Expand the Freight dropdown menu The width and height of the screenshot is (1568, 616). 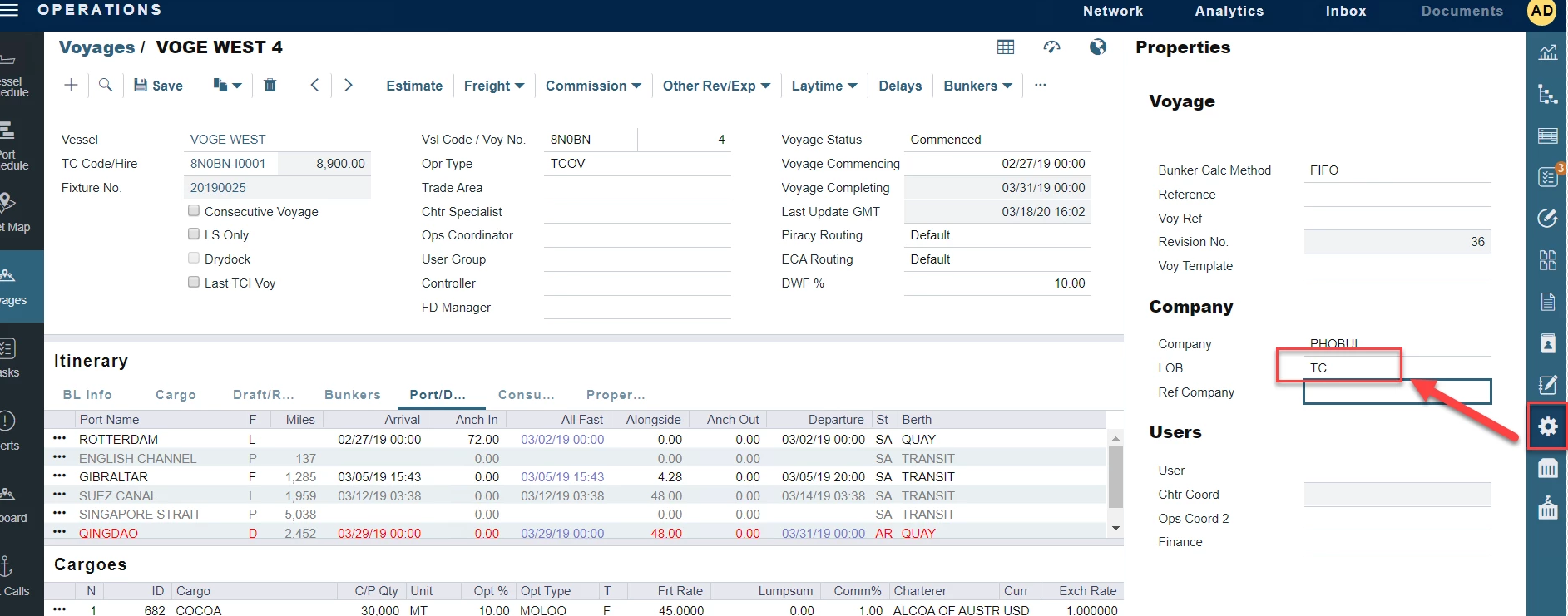point(494,86)
